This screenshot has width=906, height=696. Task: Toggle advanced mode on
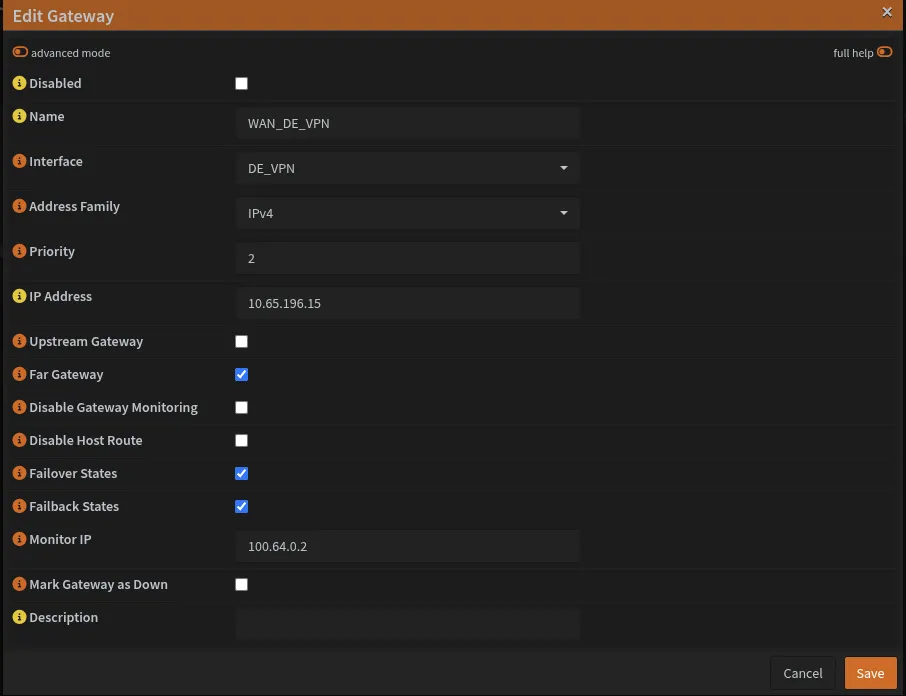20,50
